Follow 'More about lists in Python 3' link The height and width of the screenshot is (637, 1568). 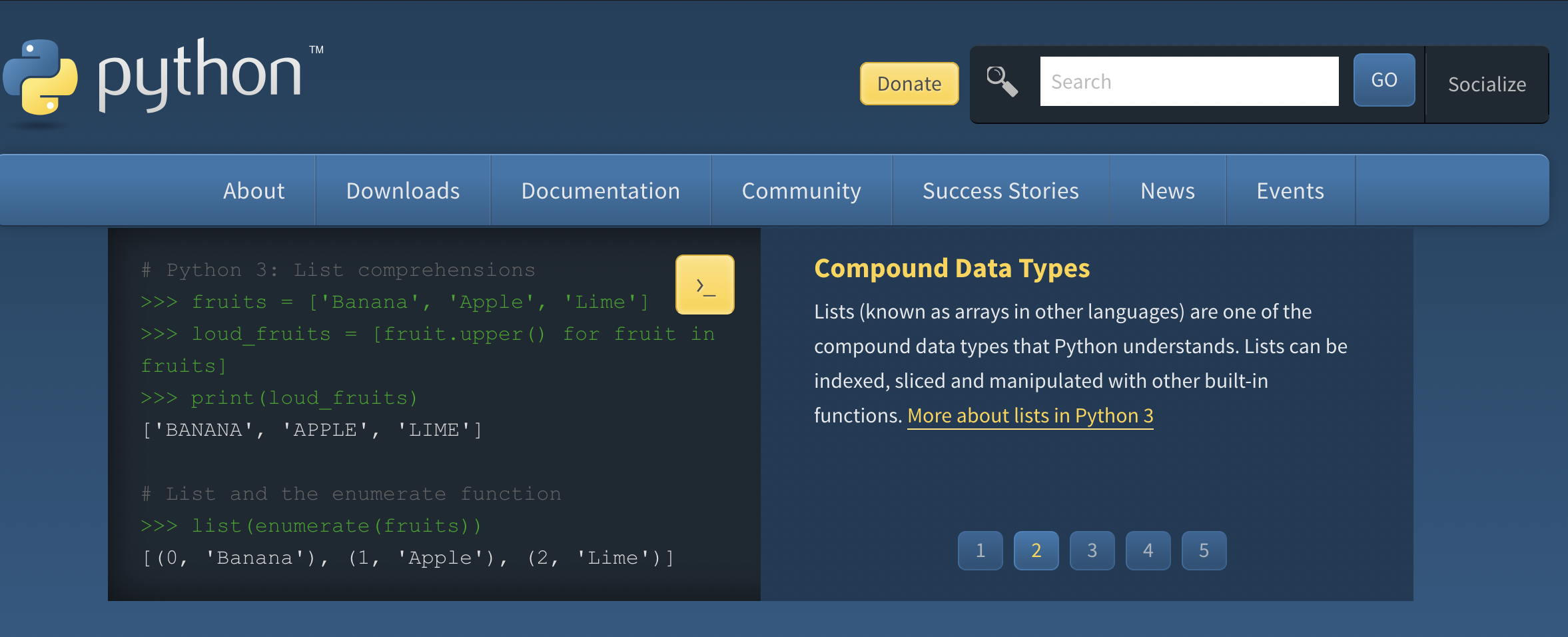click(x=1030, y=416)
